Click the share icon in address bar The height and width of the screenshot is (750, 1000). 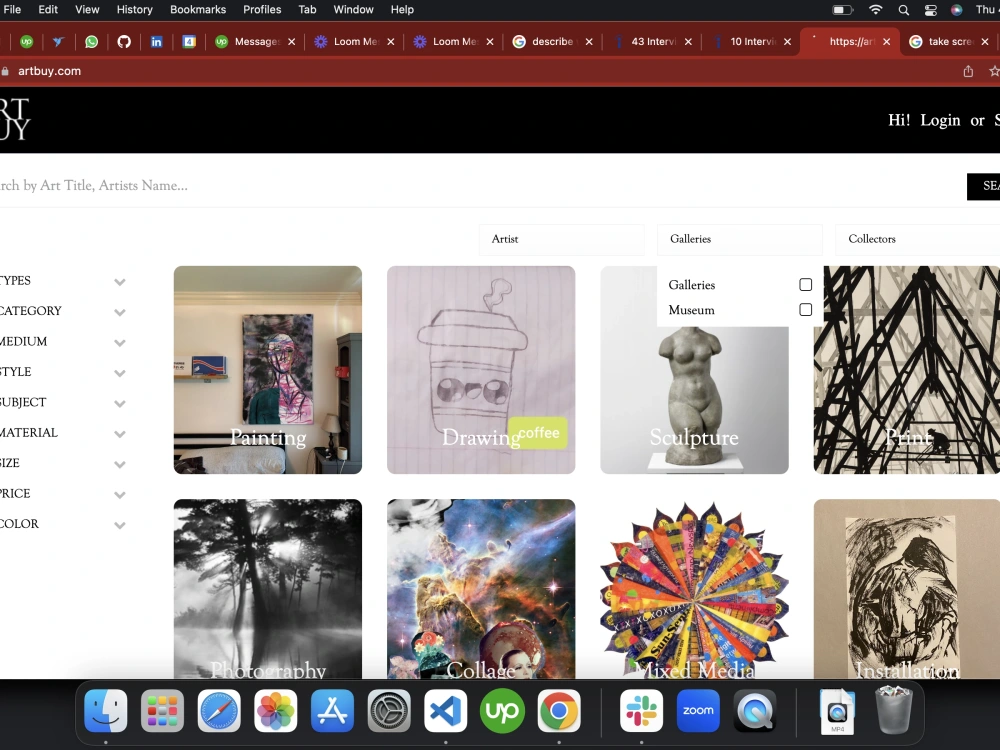point(968,71)
